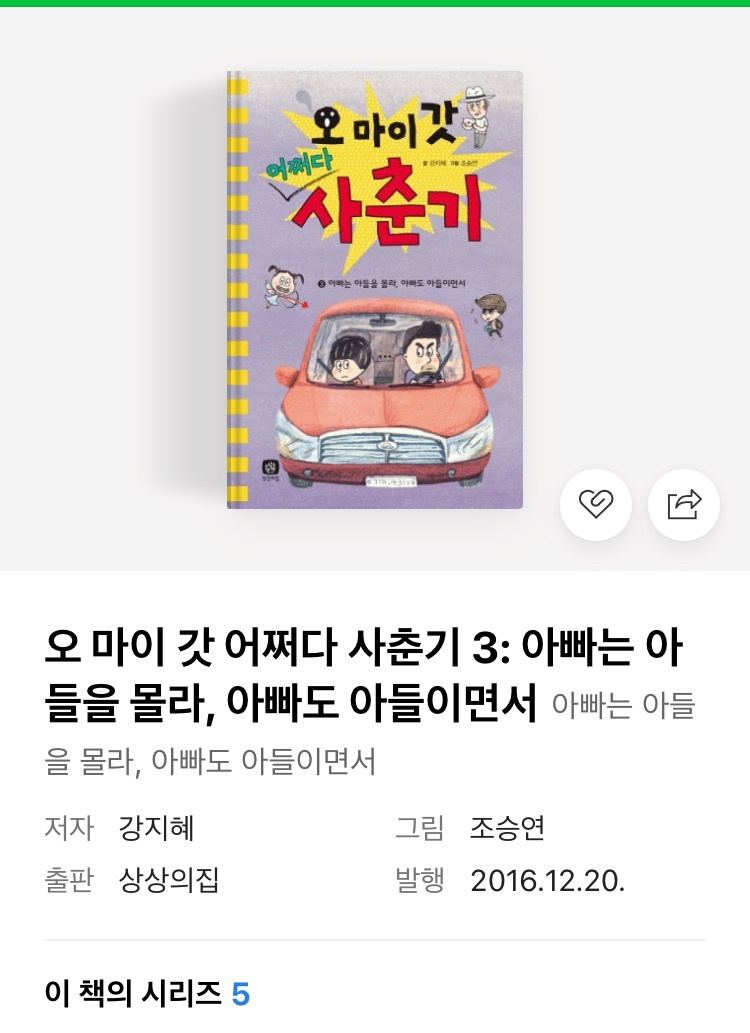Click the 저자 label
Screen dimensions: 750x1033
pyautogui.click(x=69, y=827)
